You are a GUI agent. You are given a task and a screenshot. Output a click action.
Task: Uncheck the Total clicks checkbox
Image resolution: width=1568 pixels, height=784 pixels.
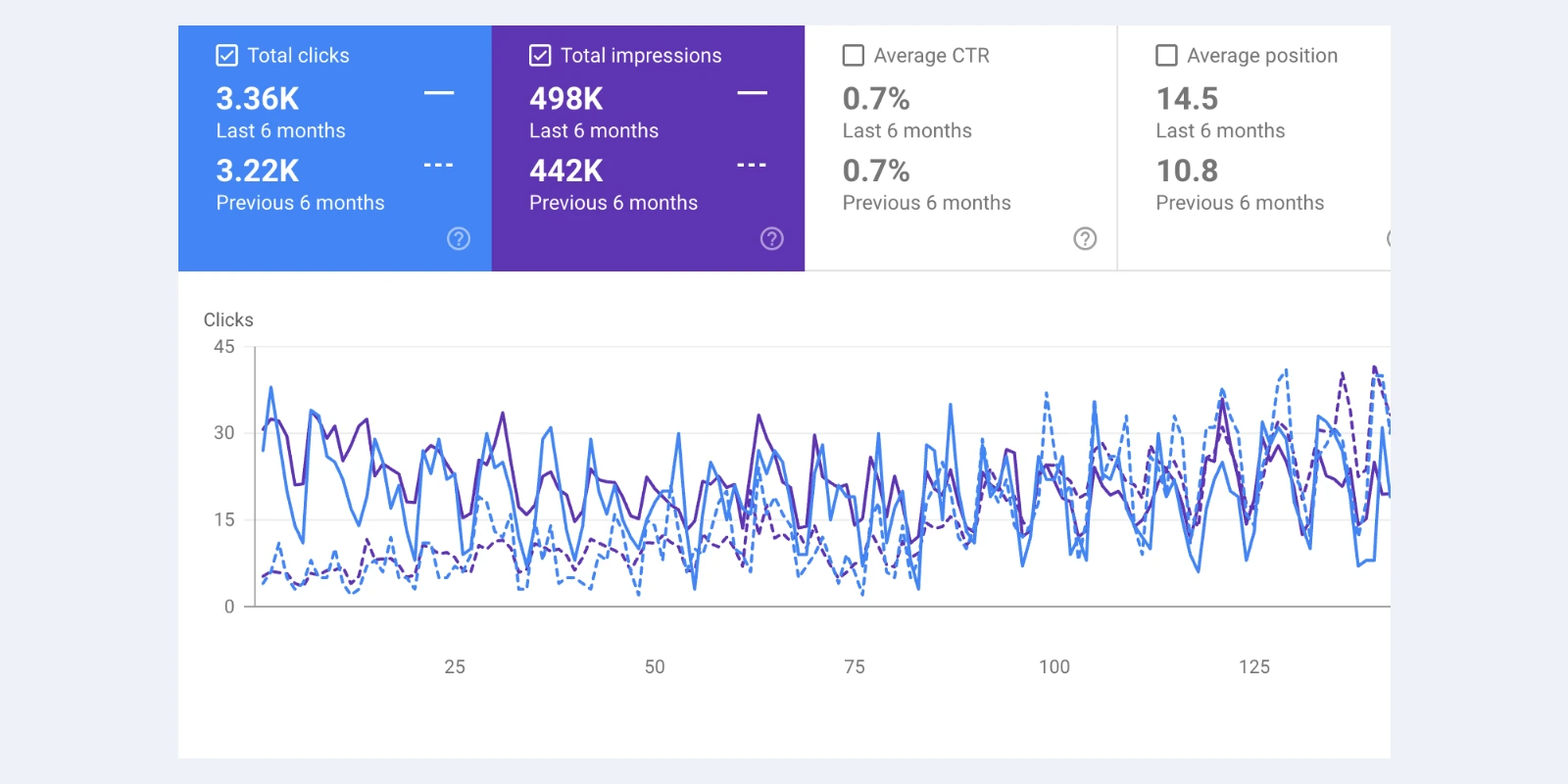pyautogui.click(x=226, y=55)
